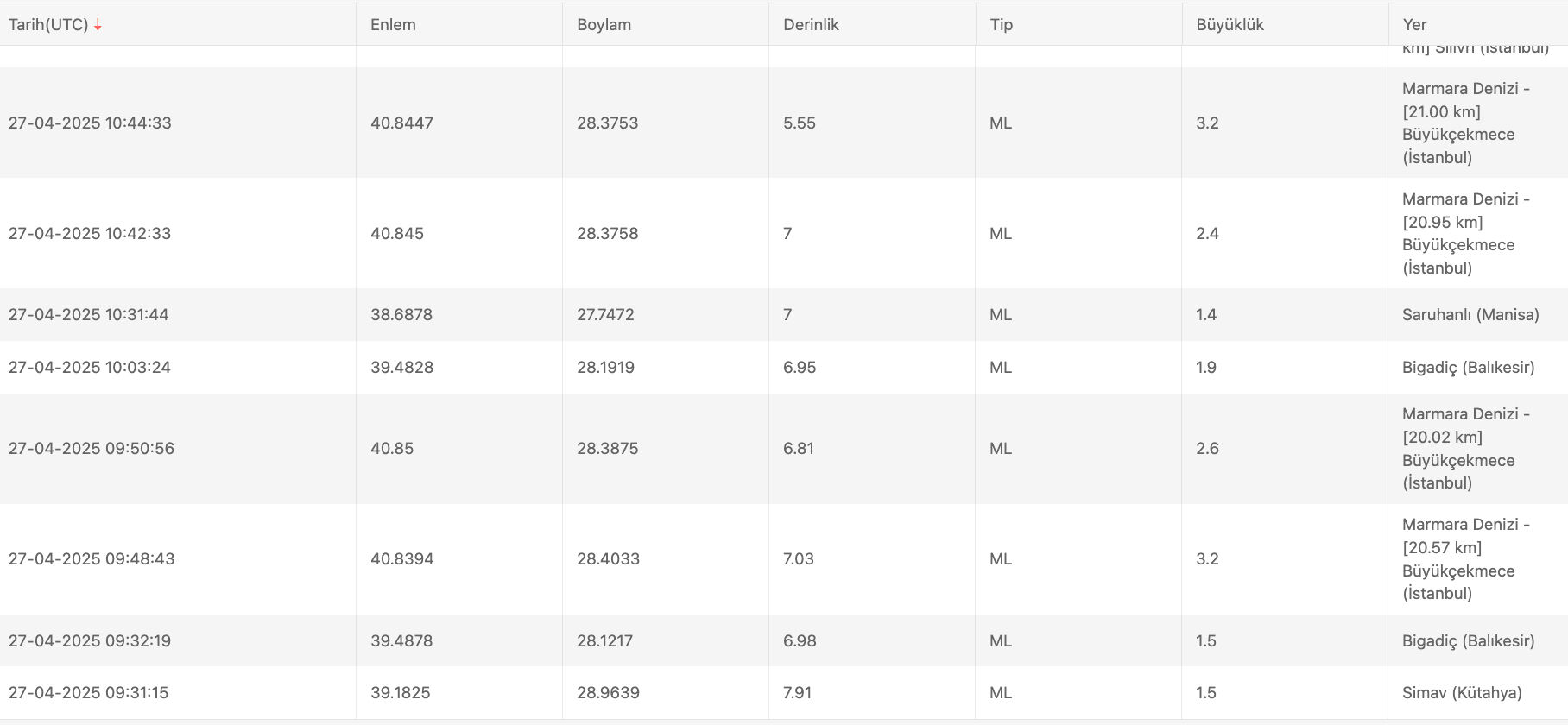This screenshot has height=725, width=1568.
Task: Sort earthquakes by Derinlik column
Action: click(x=811, y=25)
